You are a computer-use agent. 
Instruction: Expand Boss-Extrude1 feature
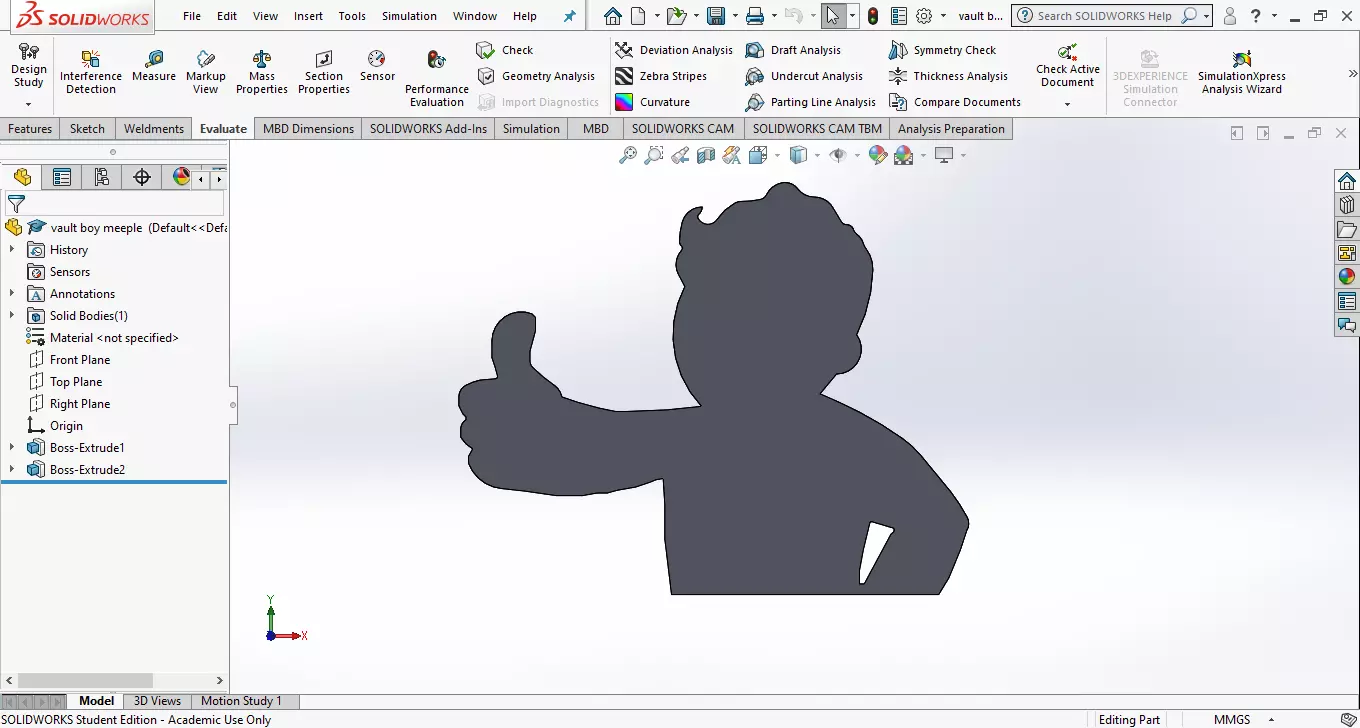click(x=12, y=448)
